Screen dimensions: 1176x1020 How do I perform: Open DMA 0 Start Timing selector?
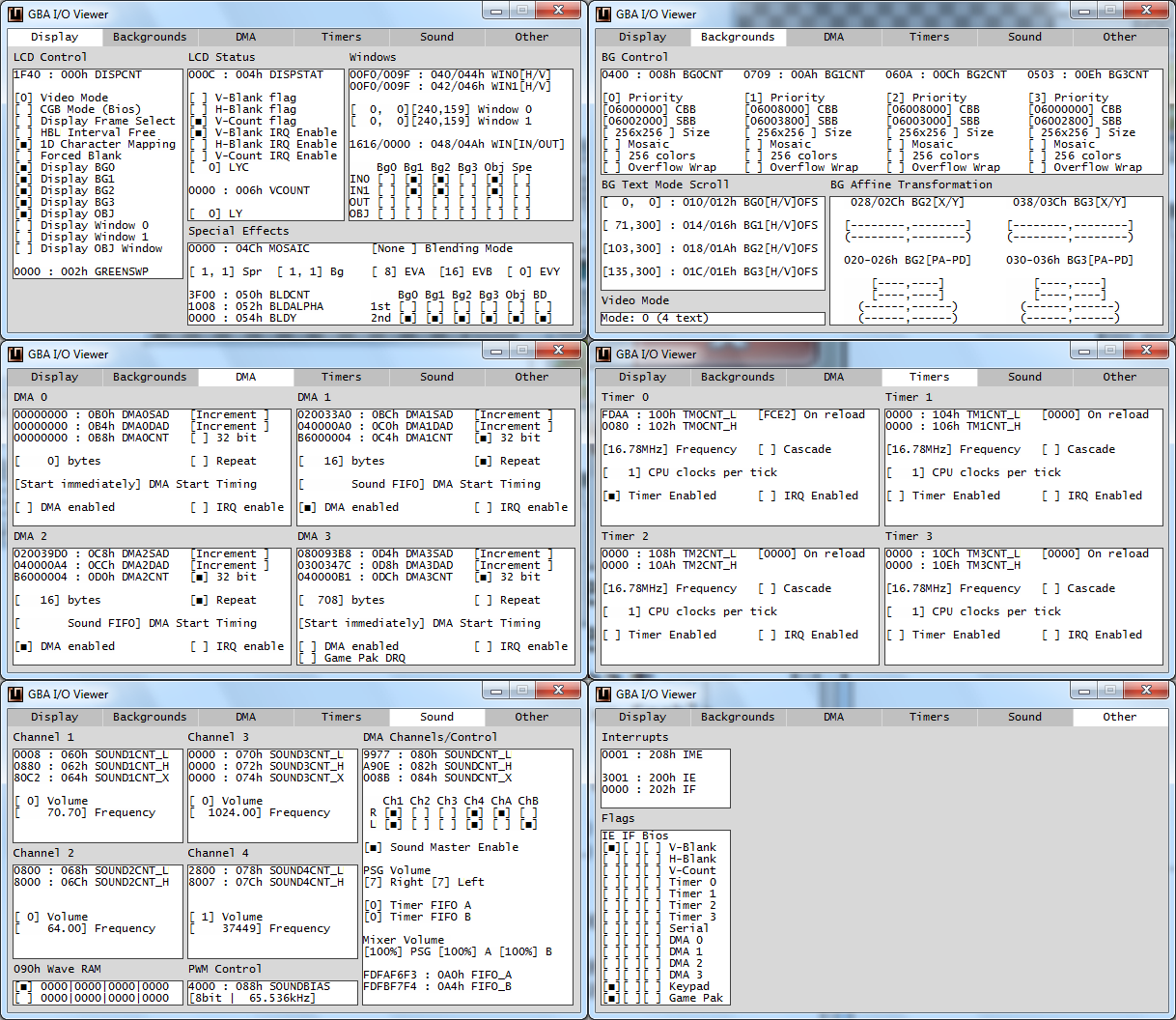(78, 484)
